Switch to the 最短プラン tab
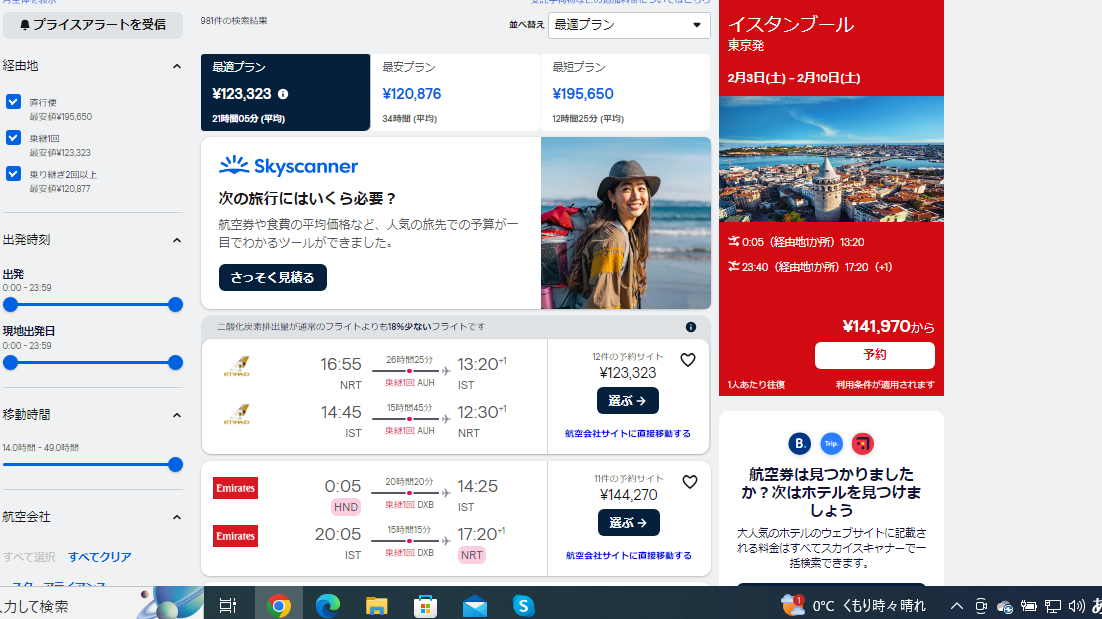 (625, 93)
